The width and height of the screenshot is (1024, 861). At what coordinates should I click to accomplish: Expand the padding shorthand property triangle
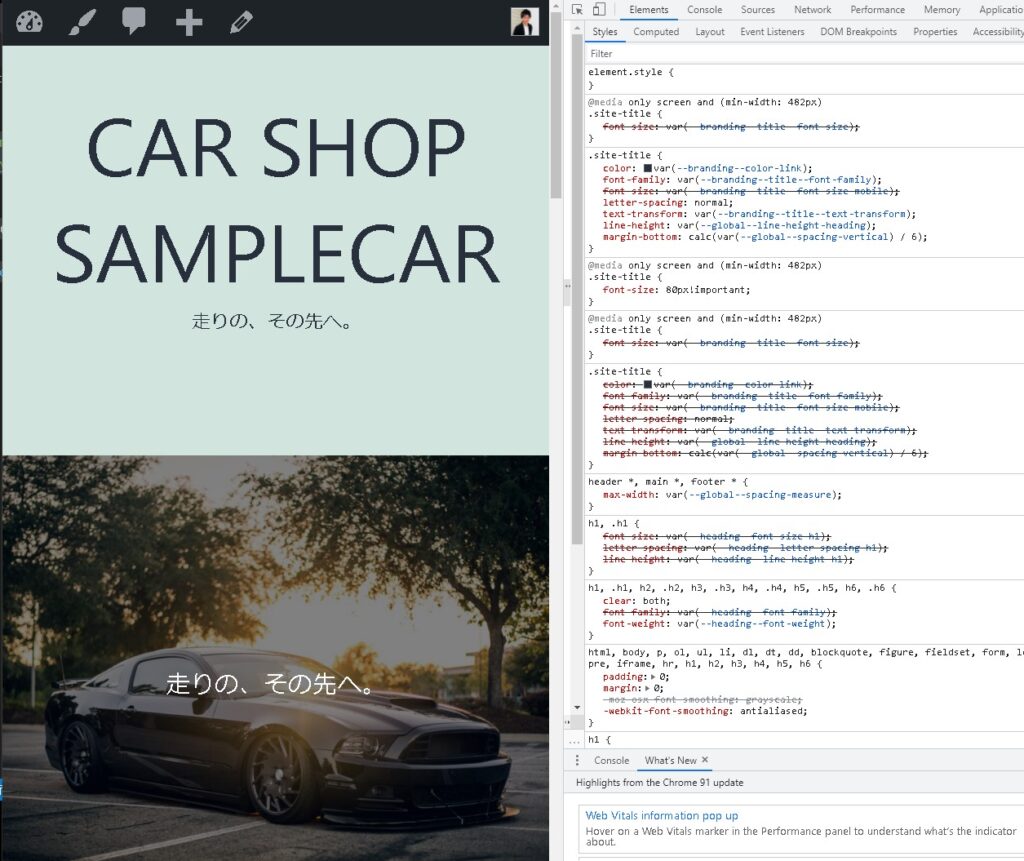654,677
